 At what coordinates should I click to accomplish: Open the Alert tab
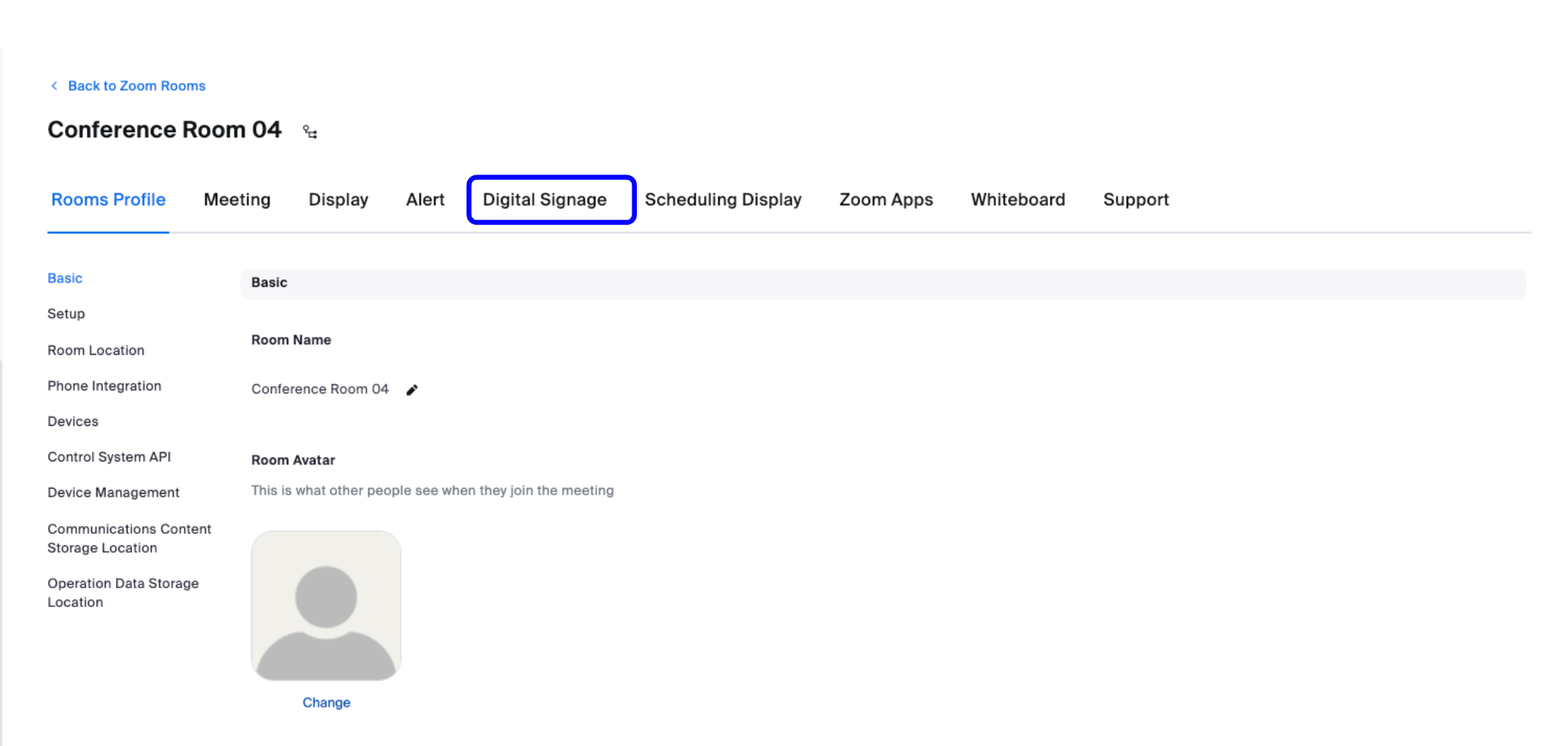tap(425, 199)
